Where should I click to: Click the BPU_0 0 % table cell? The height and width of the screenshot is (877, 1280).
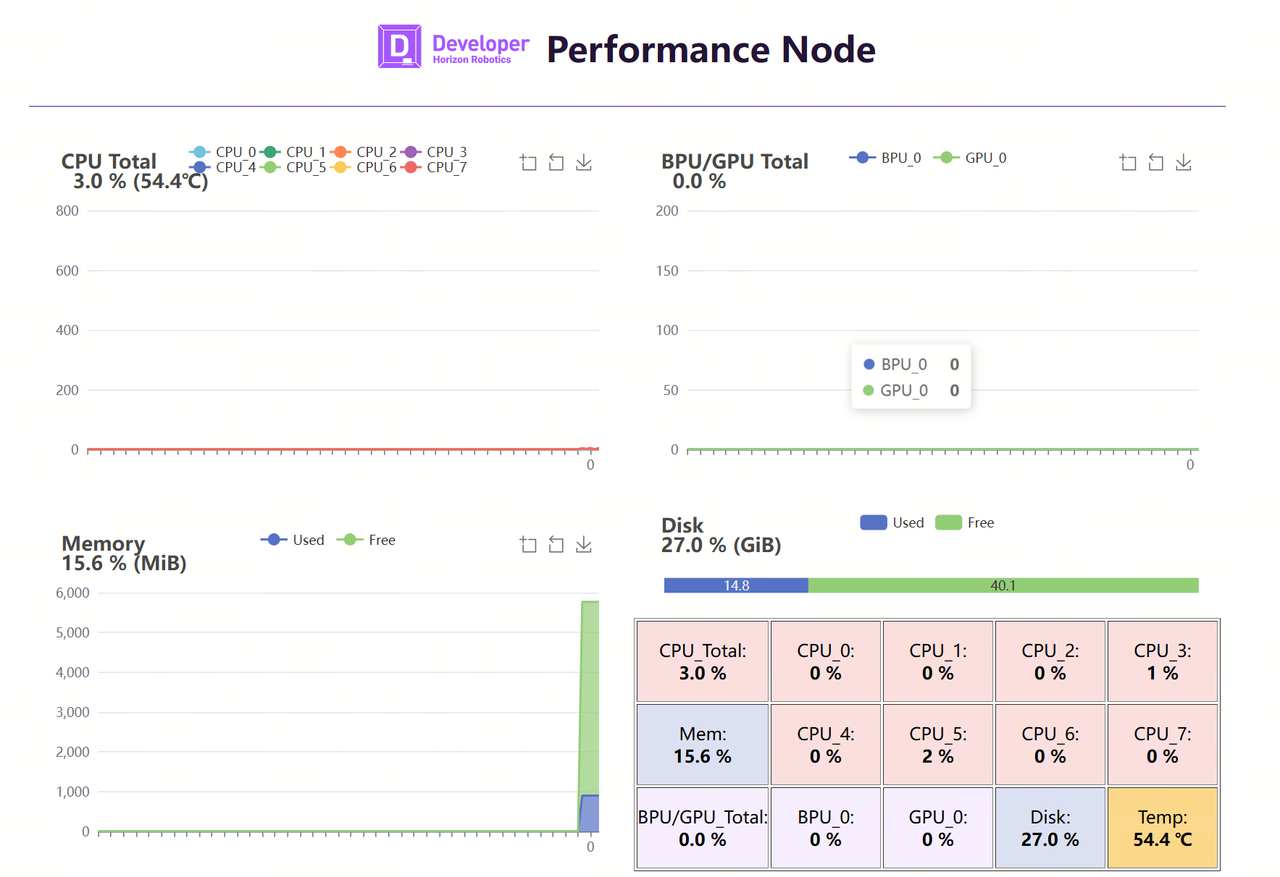tap(826, 828)
